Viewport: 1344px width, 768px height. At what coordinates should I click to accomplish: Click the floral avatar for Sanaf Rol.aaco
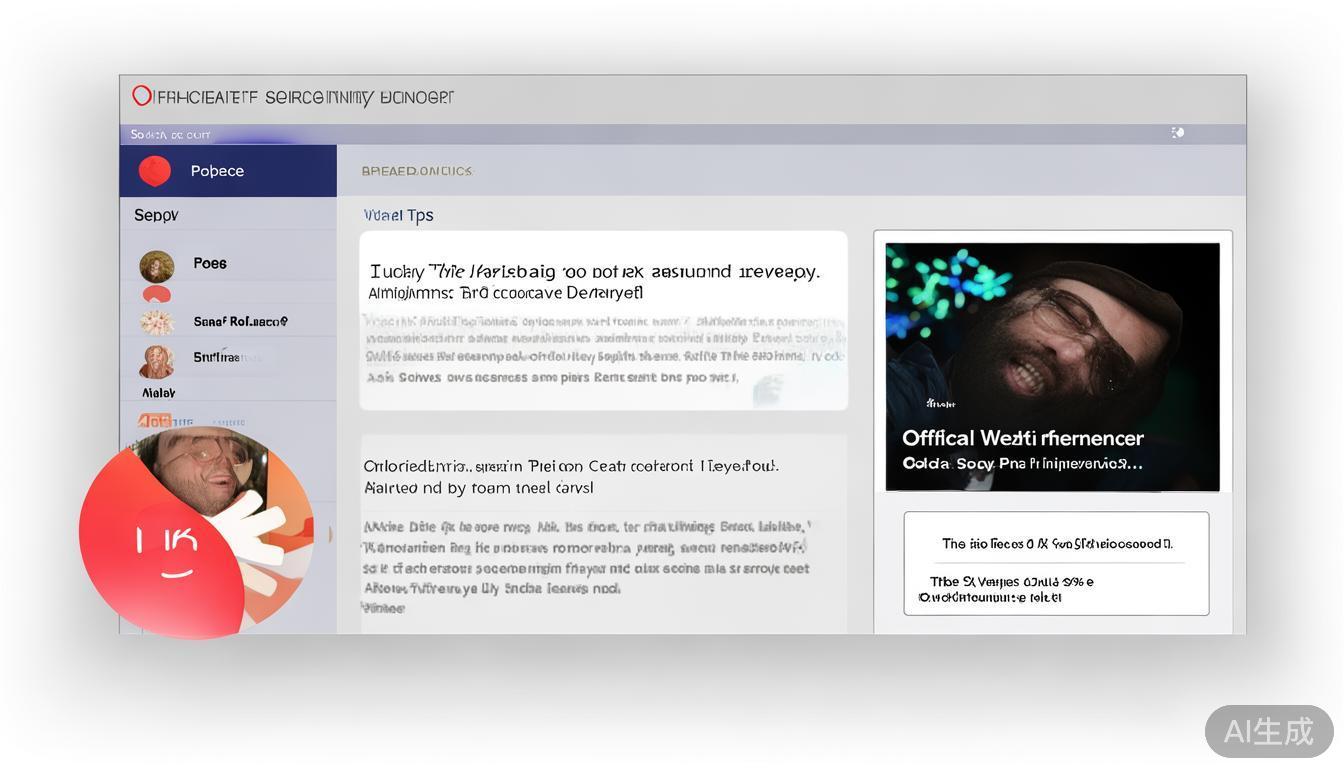click(156, 321)
